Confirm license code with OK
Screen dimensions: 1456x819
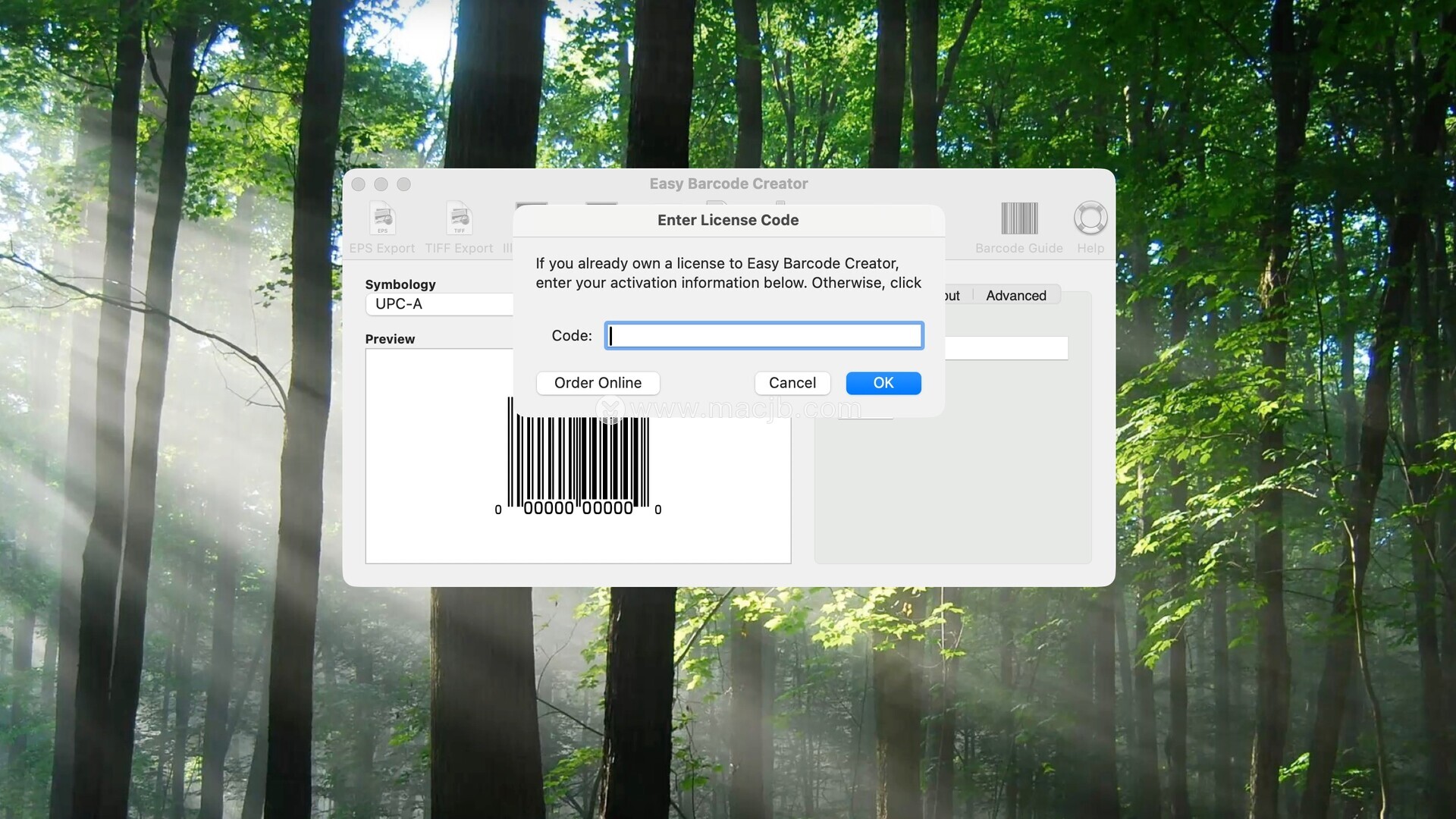click(883, 383)
